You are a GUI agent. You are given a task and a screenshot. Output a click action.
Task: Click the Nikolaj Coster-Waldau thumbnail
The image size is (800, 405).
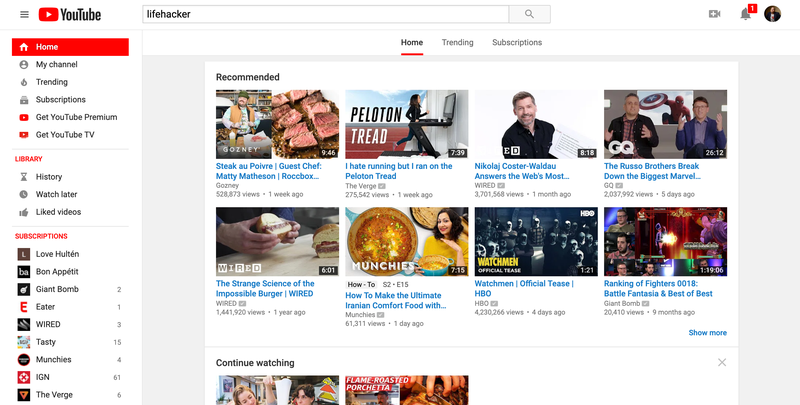[536, 124]
